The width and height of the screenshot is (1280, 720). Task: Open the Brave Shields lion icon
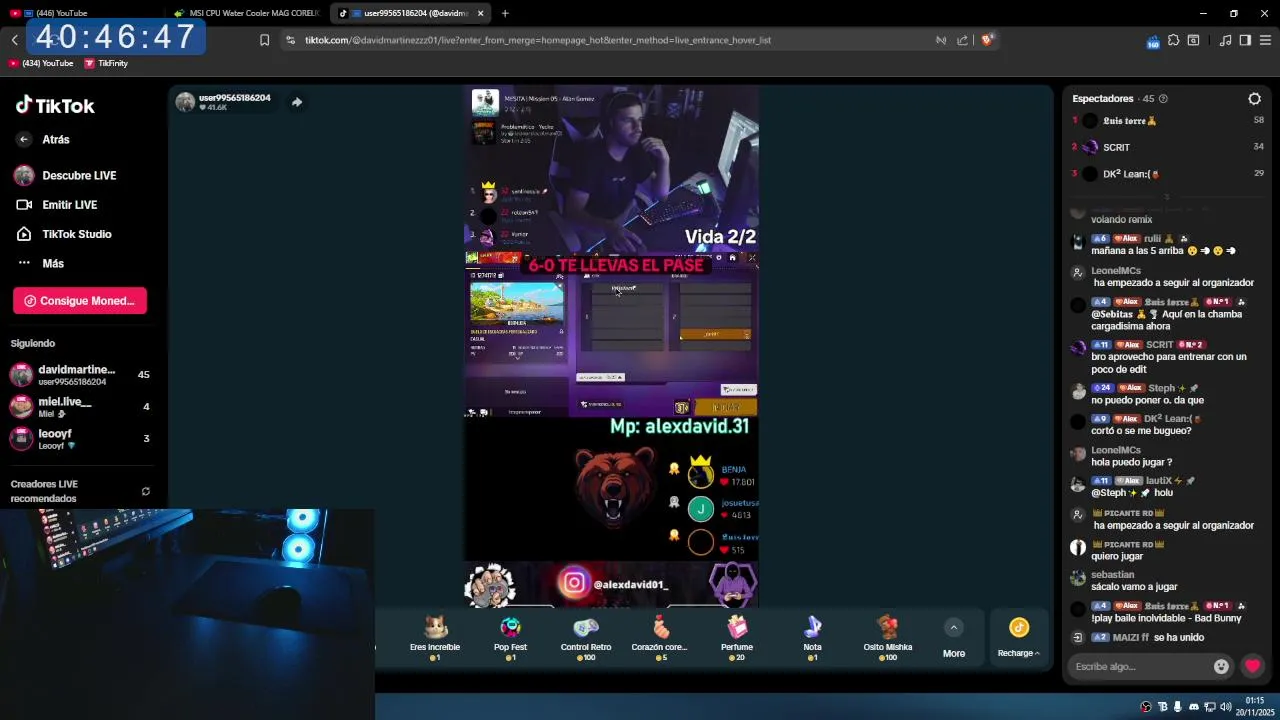coord(987,40)
